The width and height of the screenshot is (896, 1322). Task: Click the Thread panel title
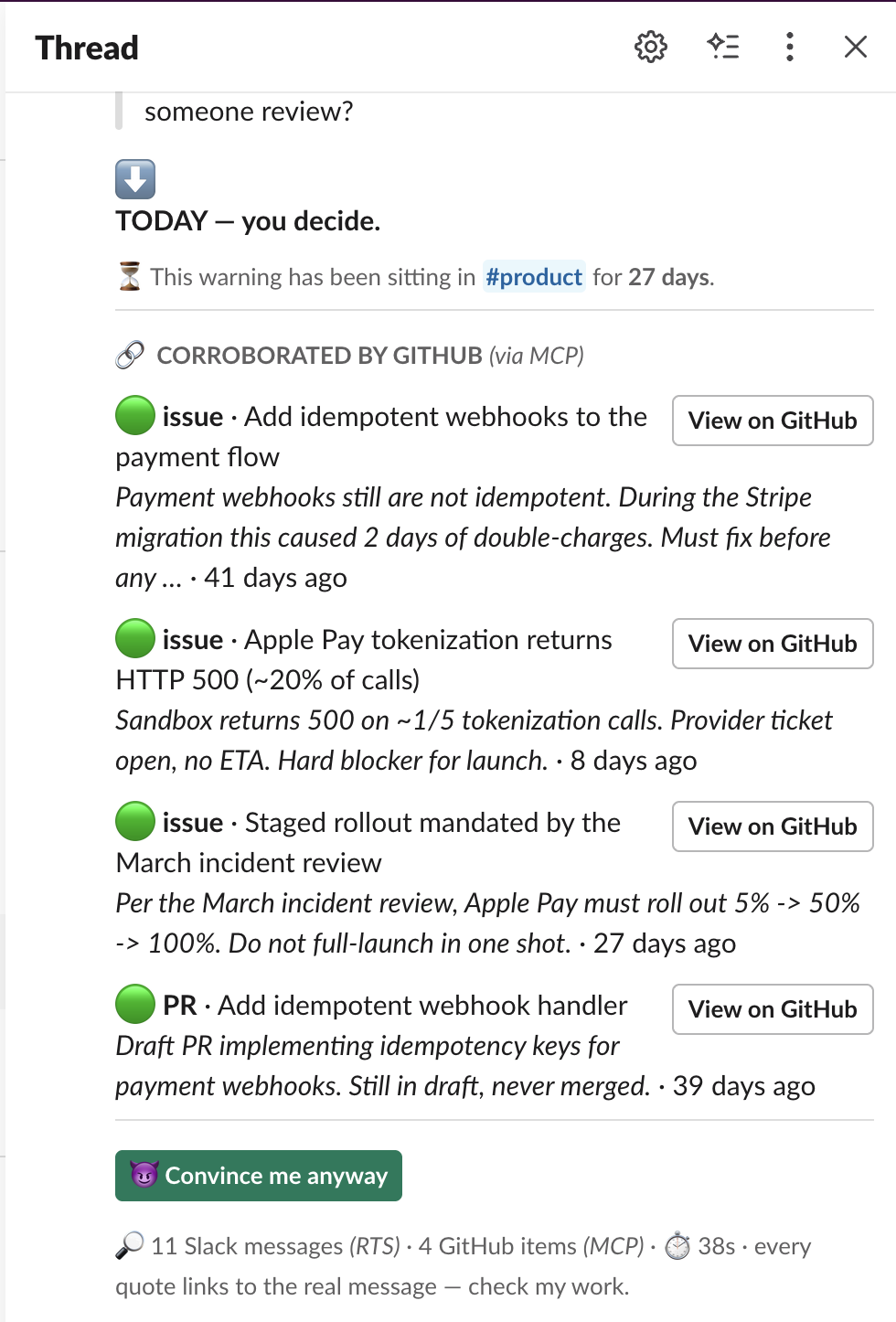point(87,48)
